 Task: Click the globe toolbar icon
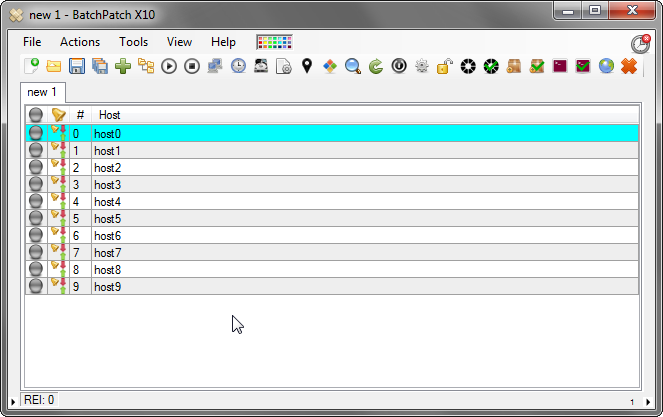(x=606, y=66)
